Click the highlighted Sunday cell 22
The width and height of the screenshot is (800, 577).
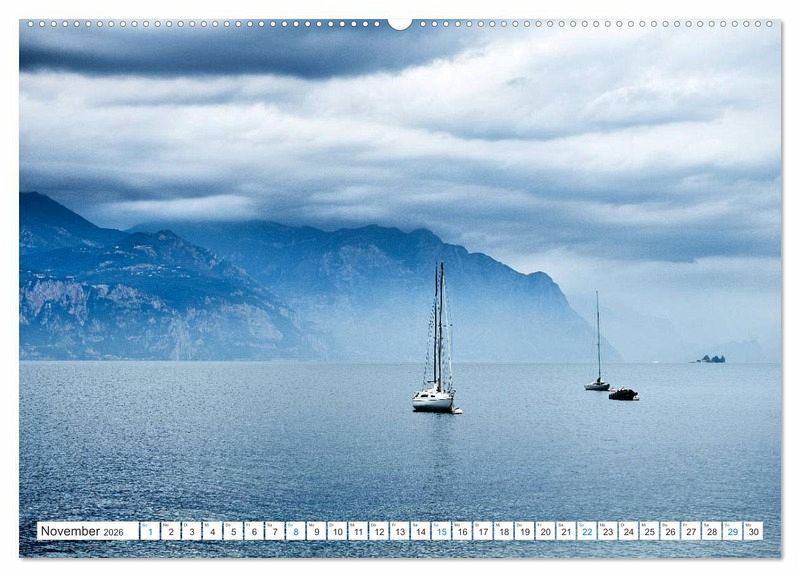coord(588,531)
